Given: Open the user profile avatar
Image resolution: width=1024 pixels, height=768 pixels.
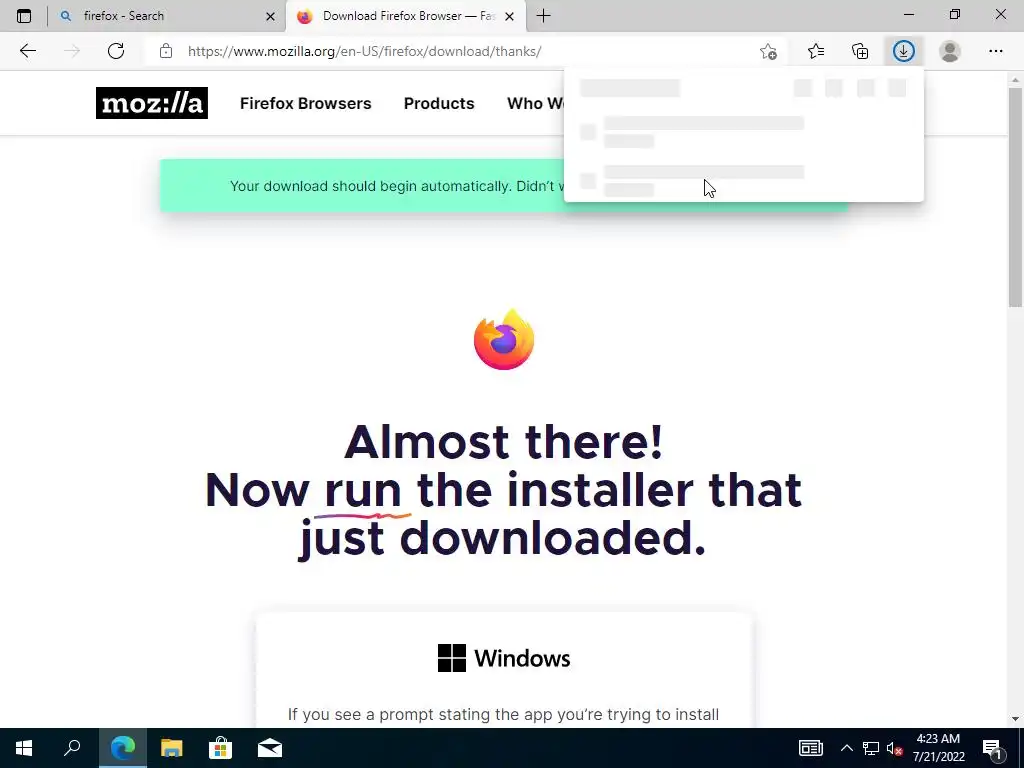Looking at the screenshot, I should coord(950,51).
